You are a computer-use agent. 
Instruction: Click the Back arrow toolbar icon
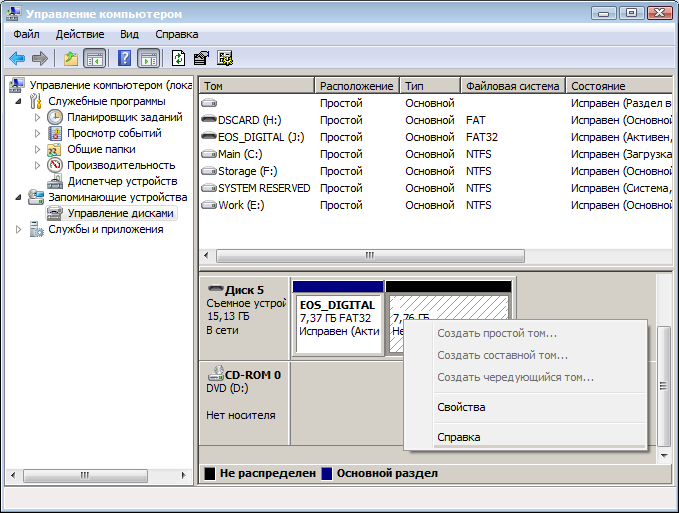pos(17,58)
